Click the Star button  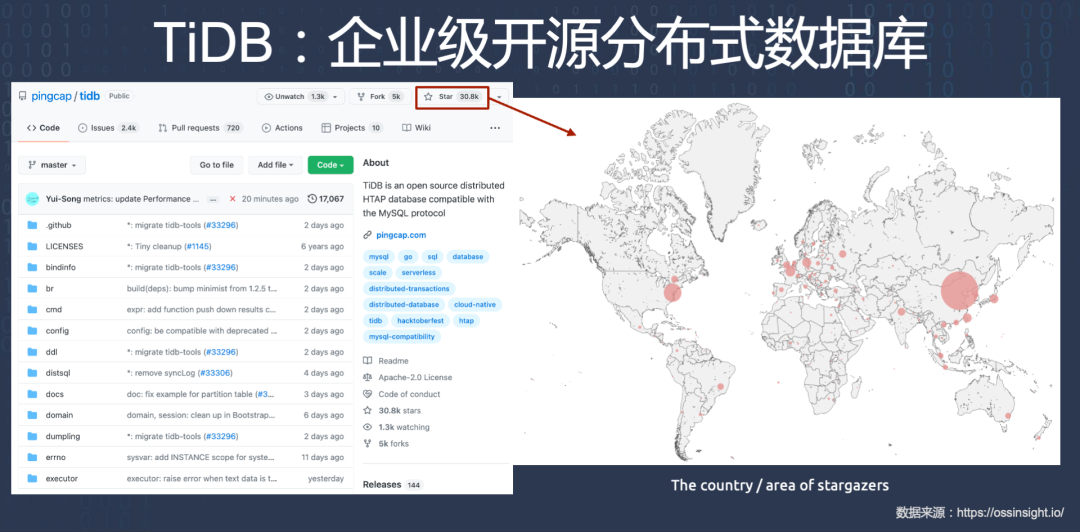point(452,97)
